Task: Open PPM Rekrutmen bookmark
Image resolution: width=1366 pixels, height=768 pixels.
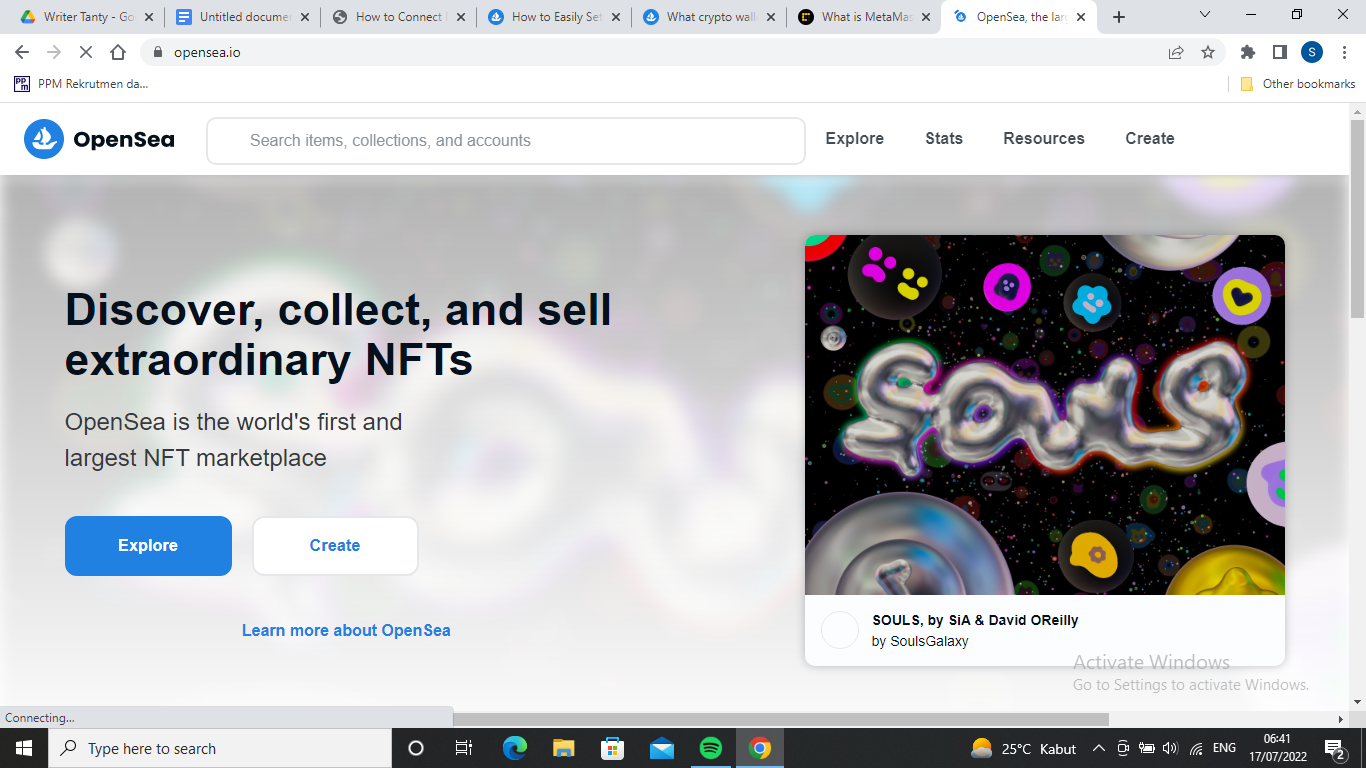Action: tap(81, 84)
